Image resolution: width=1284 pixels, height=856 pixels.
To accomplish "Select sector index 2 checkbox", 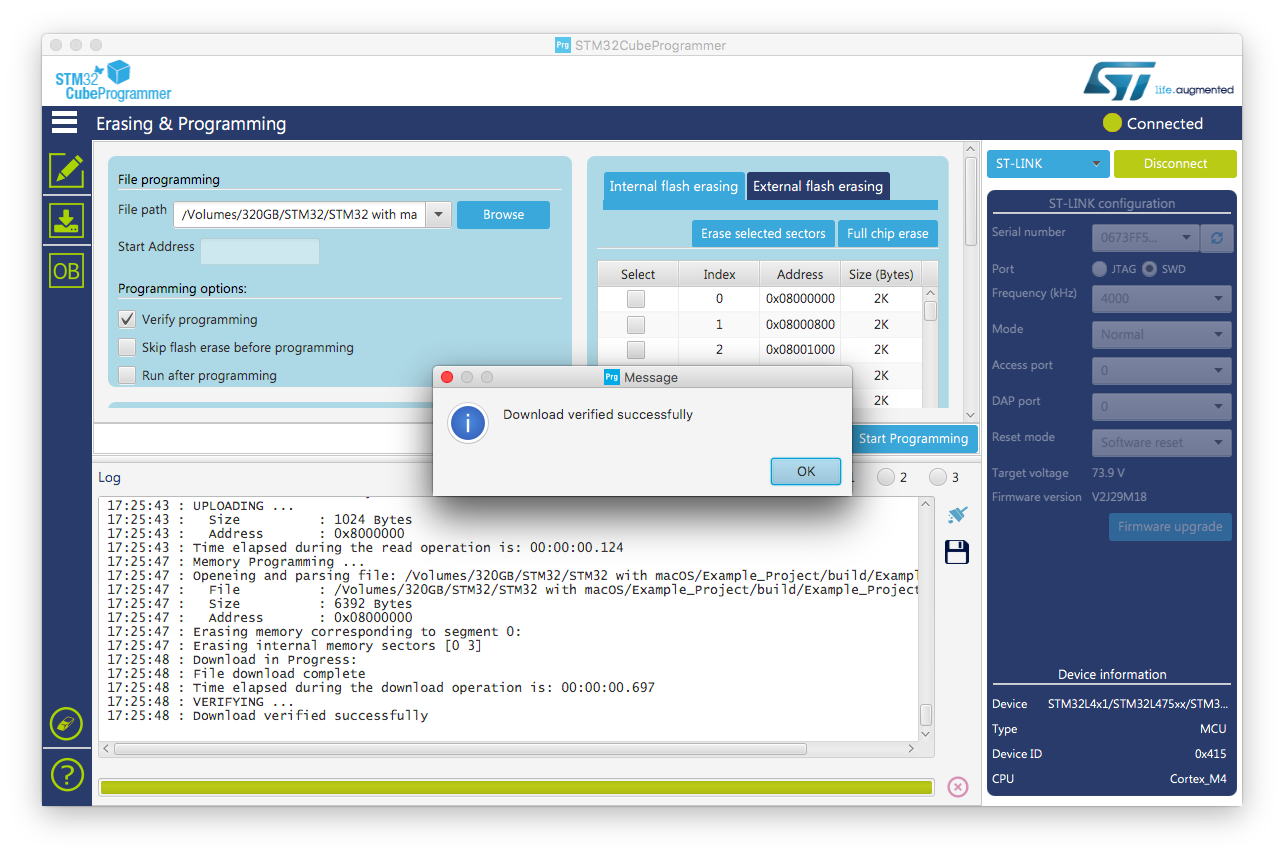I will (x=636, y=350).
